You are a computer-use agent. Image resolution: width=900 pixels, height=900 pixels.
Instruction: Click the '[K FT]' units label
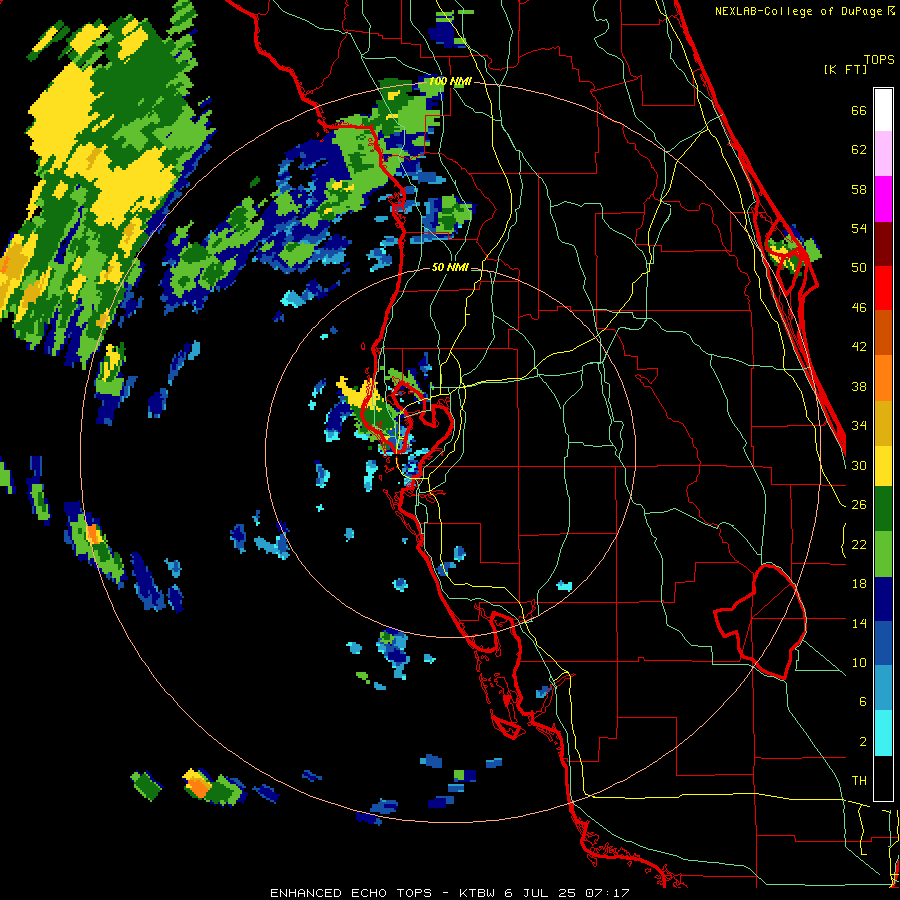click(845, 69)
